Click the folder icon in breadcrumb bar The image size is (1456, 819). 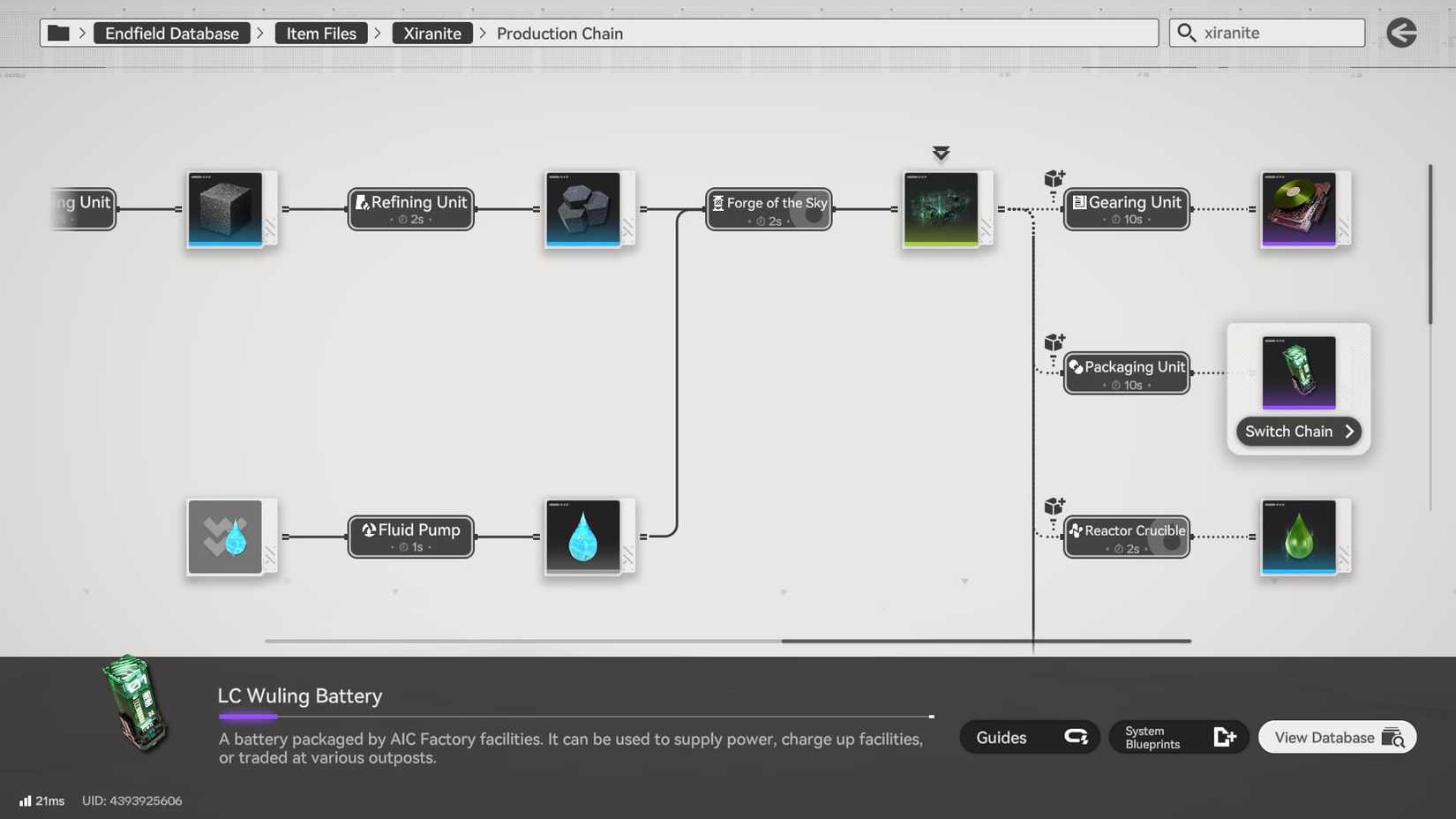[58, 34]
